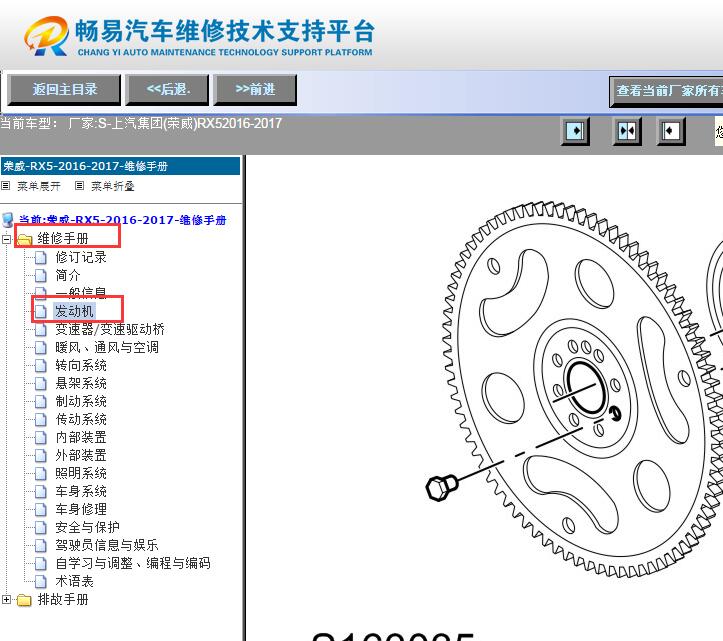Open the 车身系统 tree item

[81, 491]
